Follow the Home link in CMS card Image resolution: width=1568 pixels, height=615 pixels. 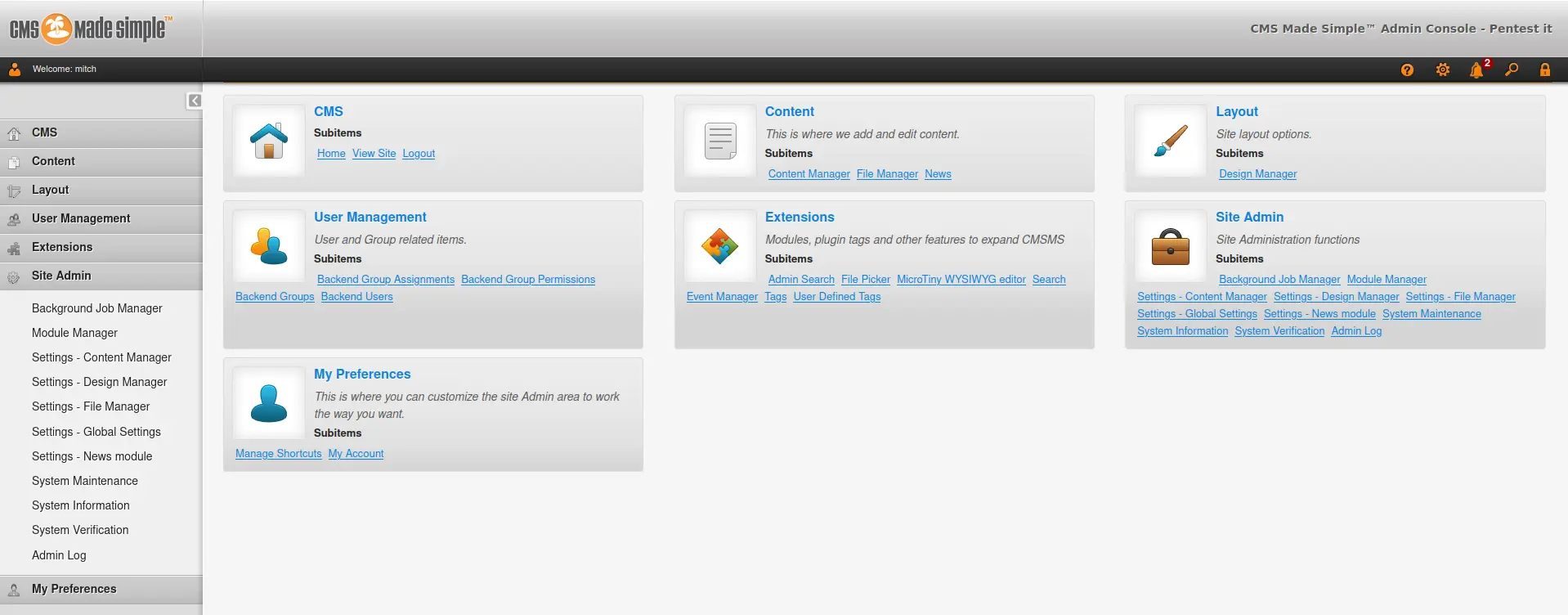point(331,154)
